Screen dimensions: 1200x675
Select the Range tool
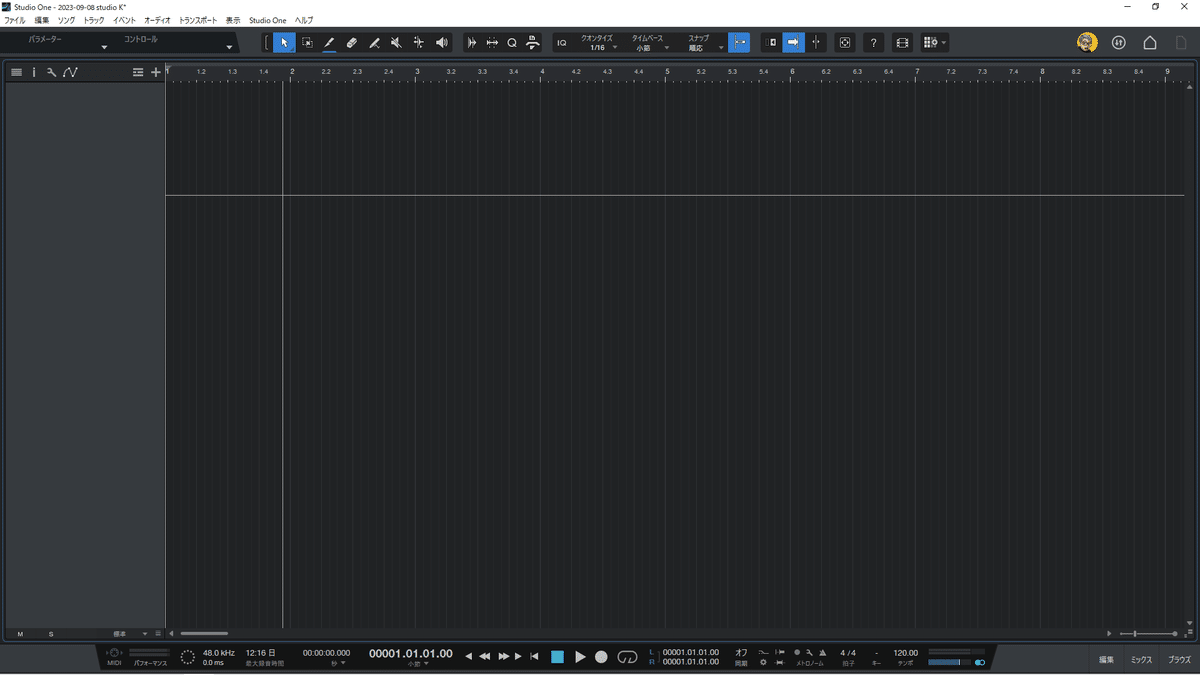(307, 43)
